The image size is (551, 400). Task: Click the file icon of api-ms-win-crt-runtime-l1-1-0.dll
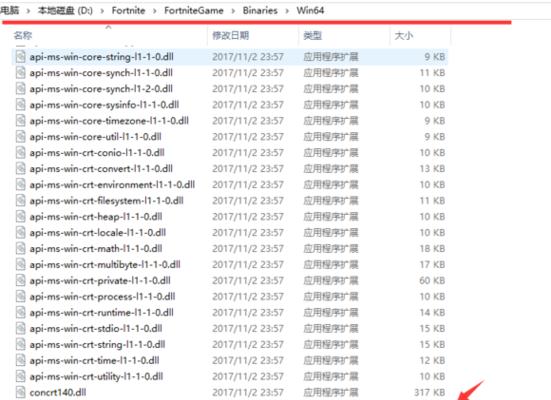click(x=21, y=312)
